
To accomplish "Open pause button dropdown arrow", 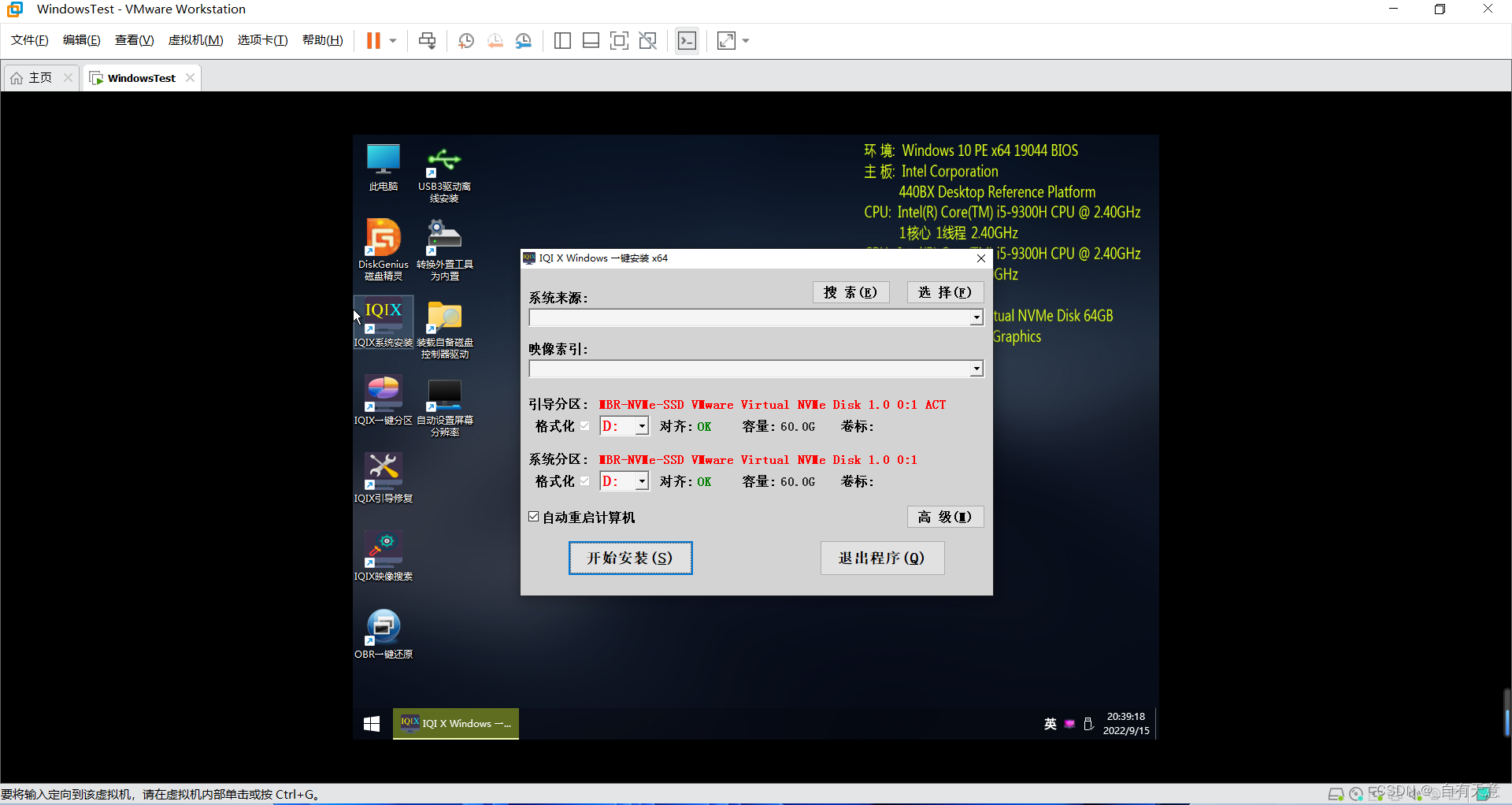I will tap(392, 40).
